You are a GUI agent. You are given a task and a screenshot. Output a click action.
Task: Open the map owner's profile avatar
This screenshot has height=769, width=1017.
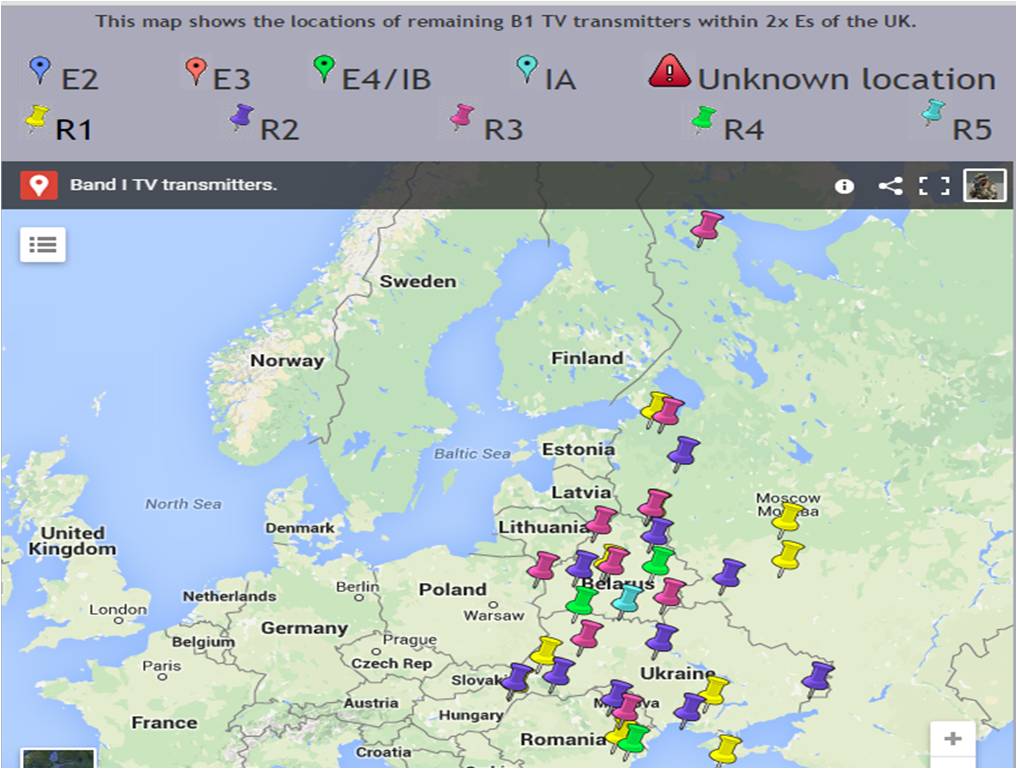(x=985, y=185)
